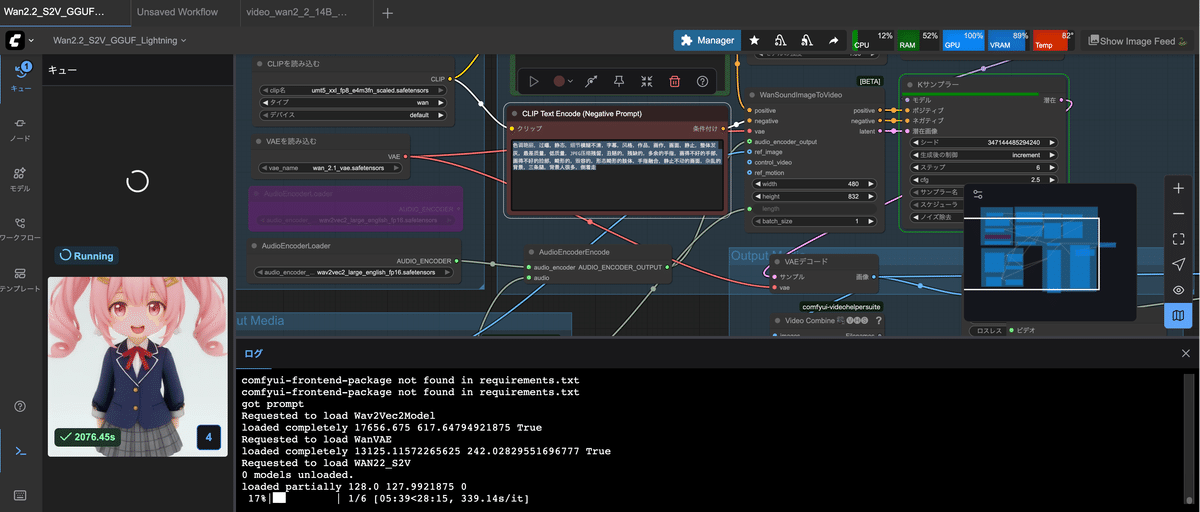Open the help question-mark icon in sidebar
Image resolution: width=1200 pixels, height=512 pixels.
pos(20,406)
